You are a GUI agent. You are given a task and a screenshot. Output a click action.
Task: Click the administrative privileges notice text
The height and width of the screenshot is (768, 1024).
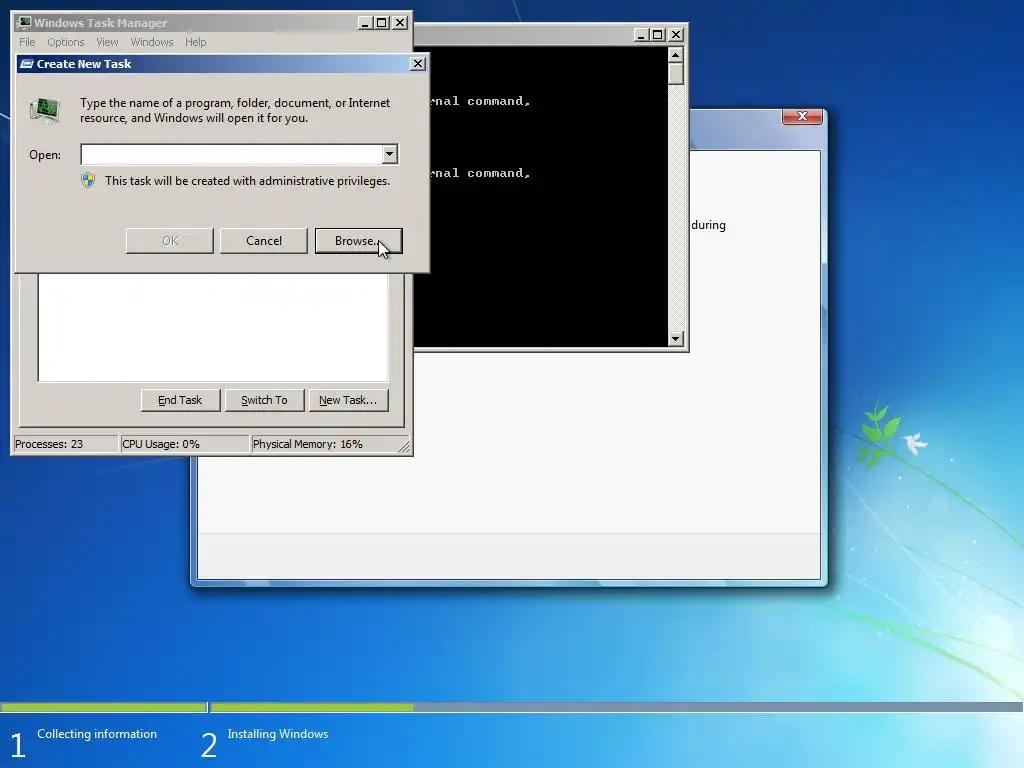[x=248, y=181]
